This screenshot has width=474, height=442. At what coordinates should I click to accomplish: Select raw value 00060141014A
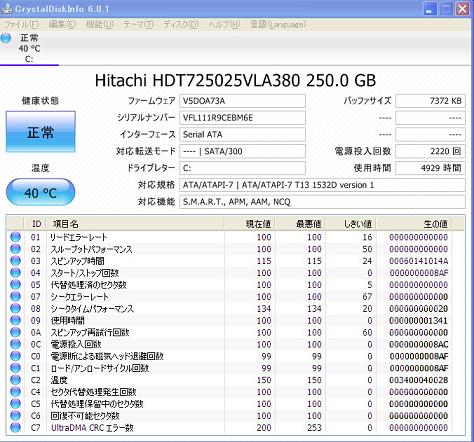[419, 261]
